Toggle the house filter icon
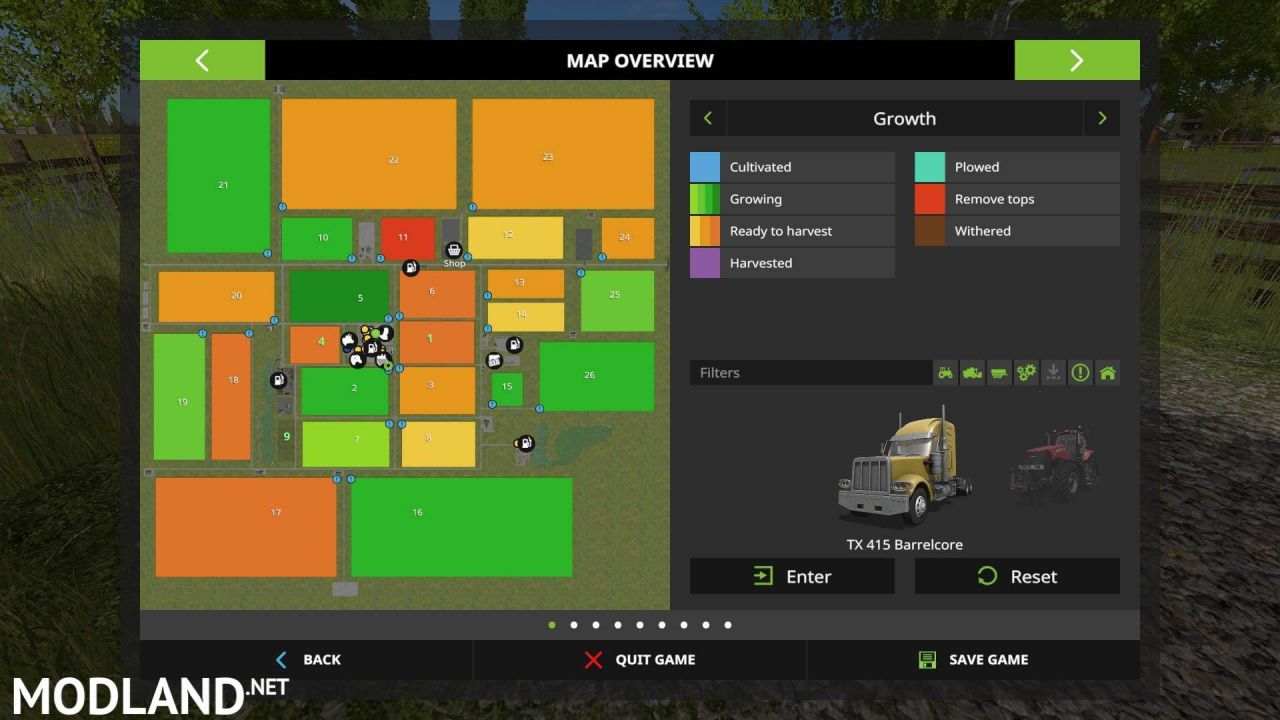Viewport: 1280px width, 720px height. (1107, 373)
